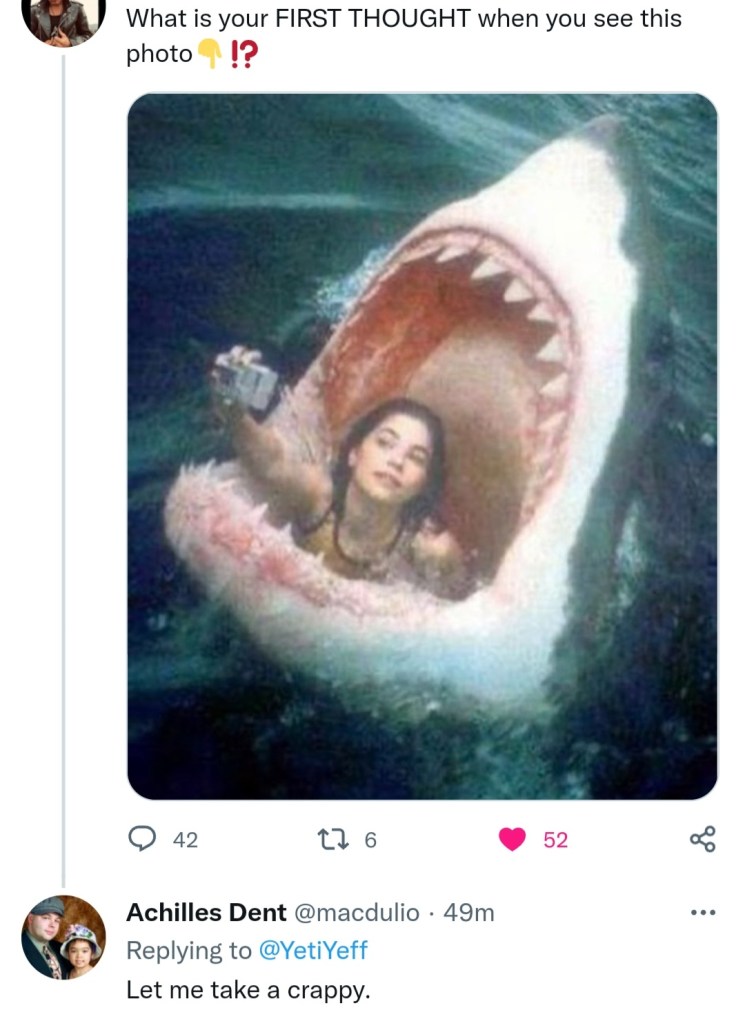The height and width of the screenshot is (1023, 745).
Task: Tap the 6 retweets count
Action: tap(370, 840)
